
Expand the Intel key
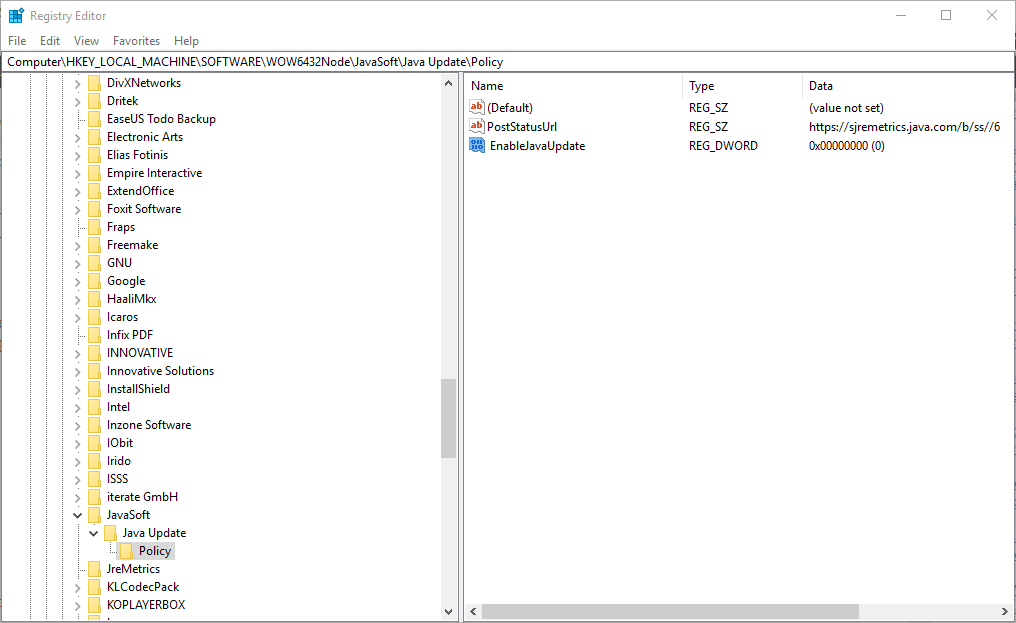pos(77,407)
